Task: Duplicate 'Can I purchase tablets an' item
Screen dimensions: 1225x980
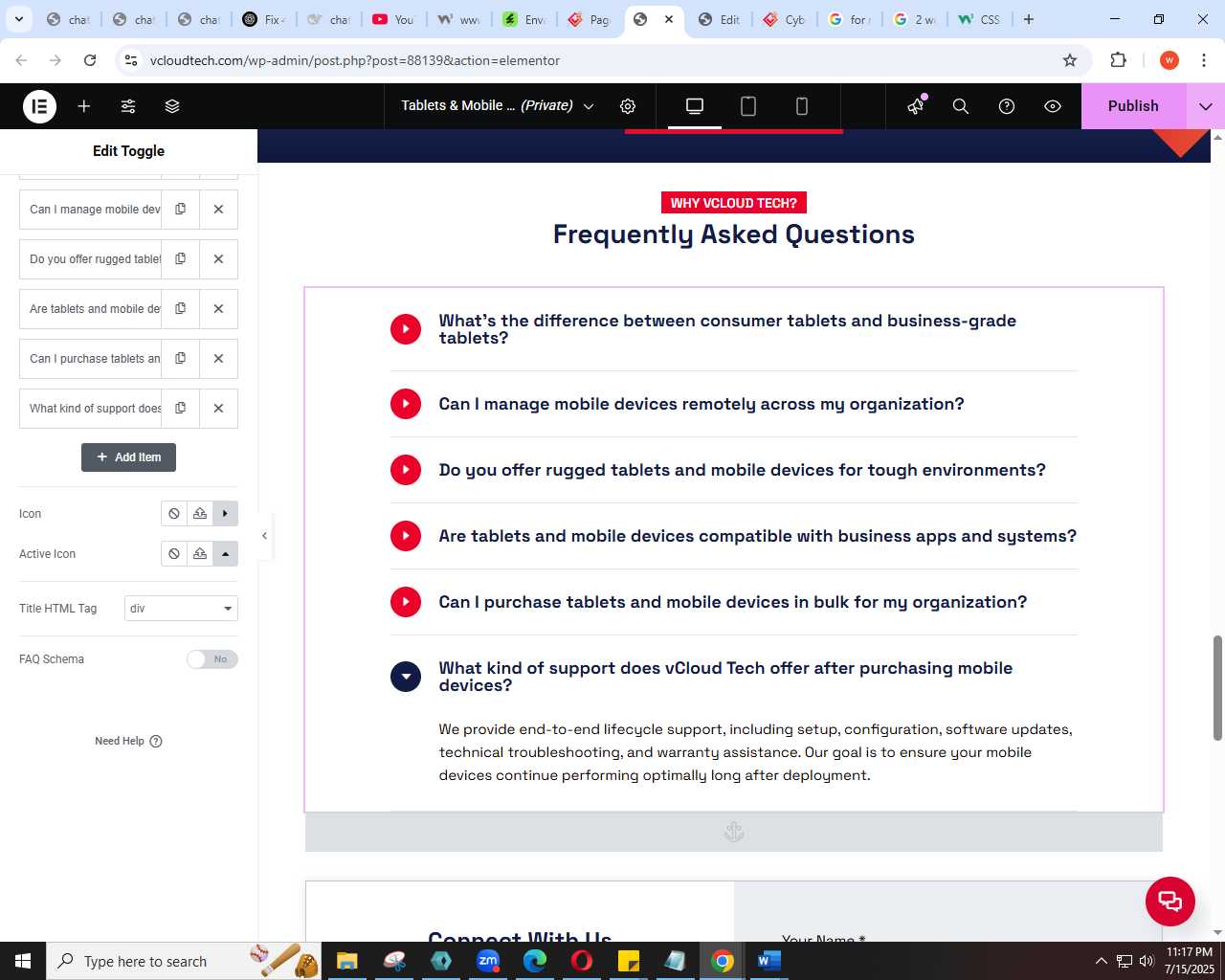Action: point(180,358)
